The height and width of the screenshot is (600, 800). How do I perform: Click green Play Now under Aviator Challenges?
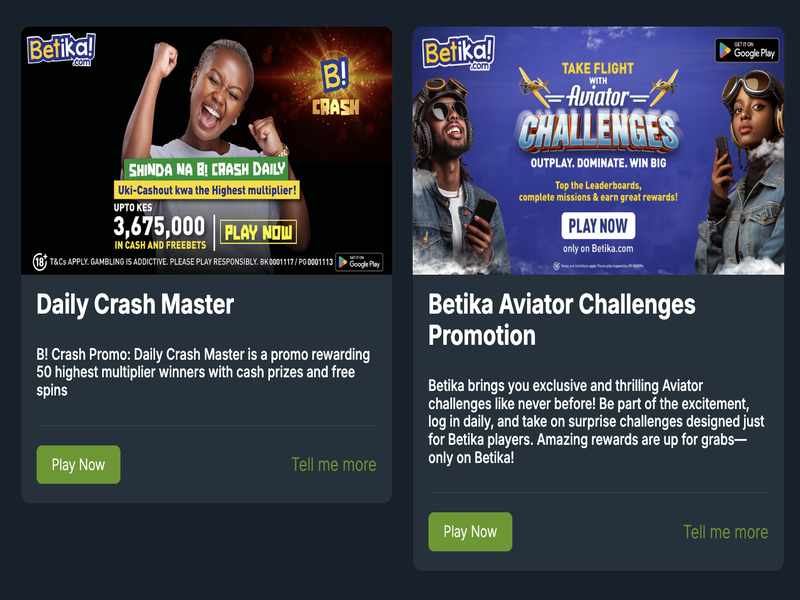click(x=470, y=532)
